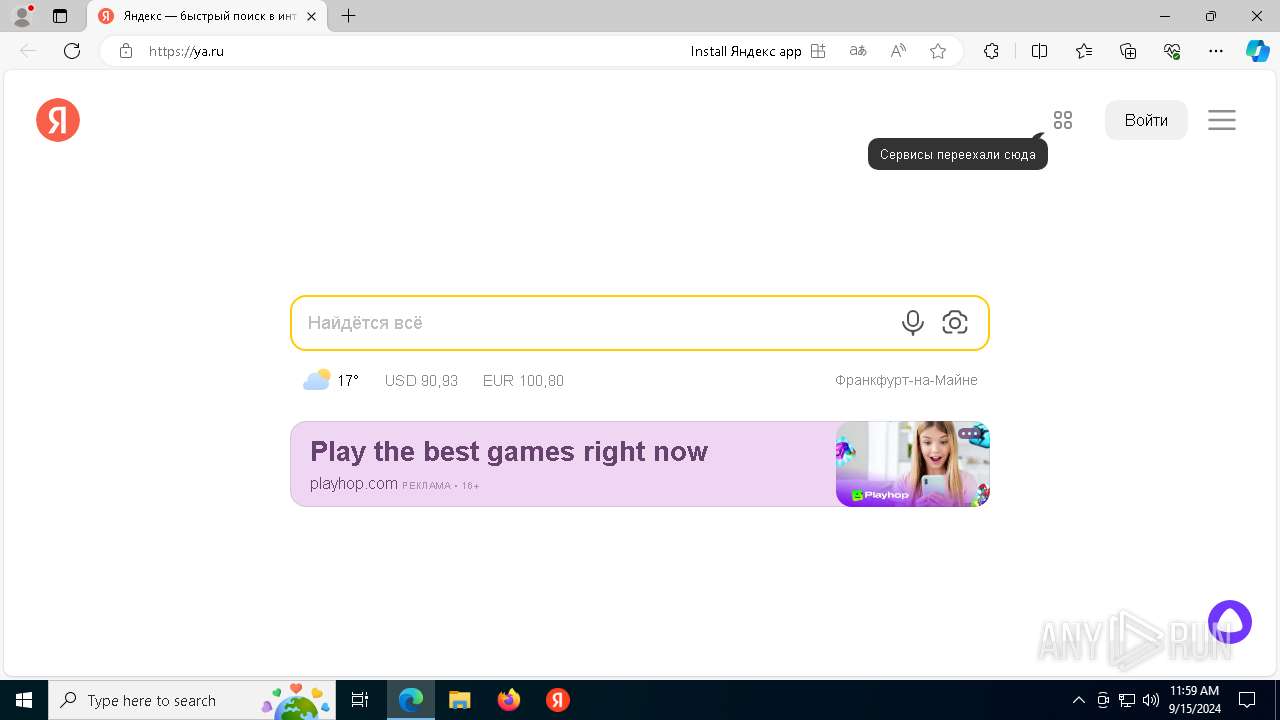Activate the Read aloud icon

(x=898, y=51)
